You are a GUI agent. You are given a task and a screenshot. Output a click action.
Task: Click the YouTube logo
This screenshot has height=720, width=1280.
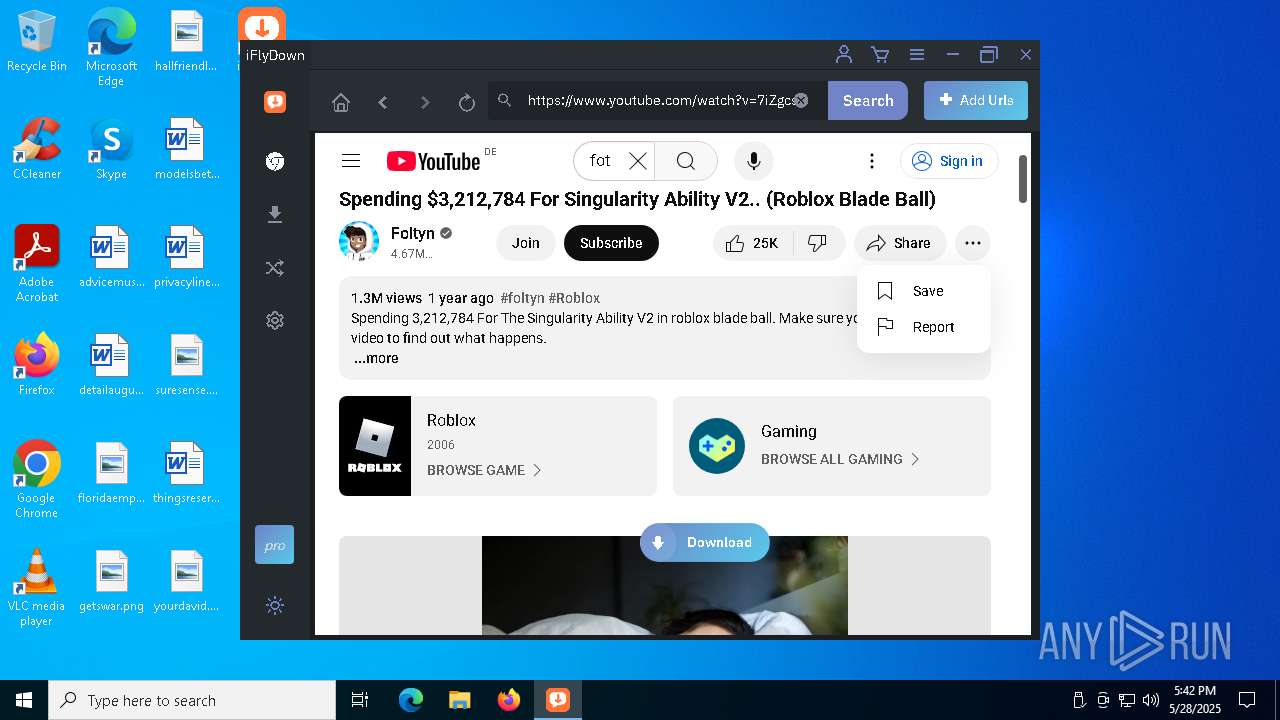[433, 161]
